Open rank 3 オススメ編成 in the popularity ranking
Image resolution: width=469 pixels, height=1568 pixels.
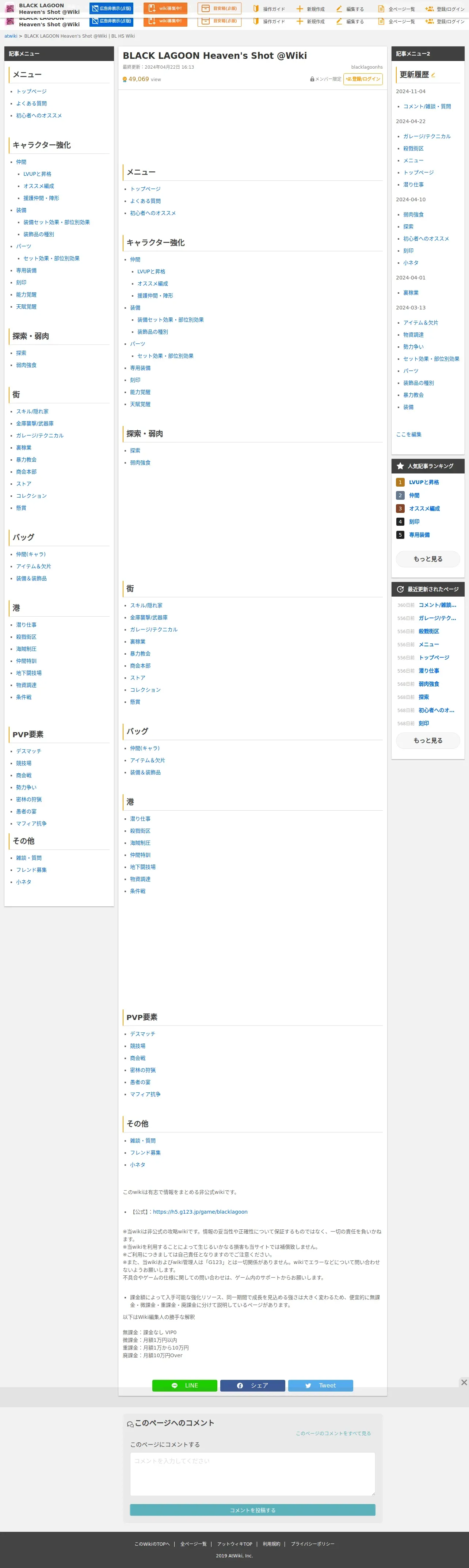pyautogui.click(x=424, y=508)
